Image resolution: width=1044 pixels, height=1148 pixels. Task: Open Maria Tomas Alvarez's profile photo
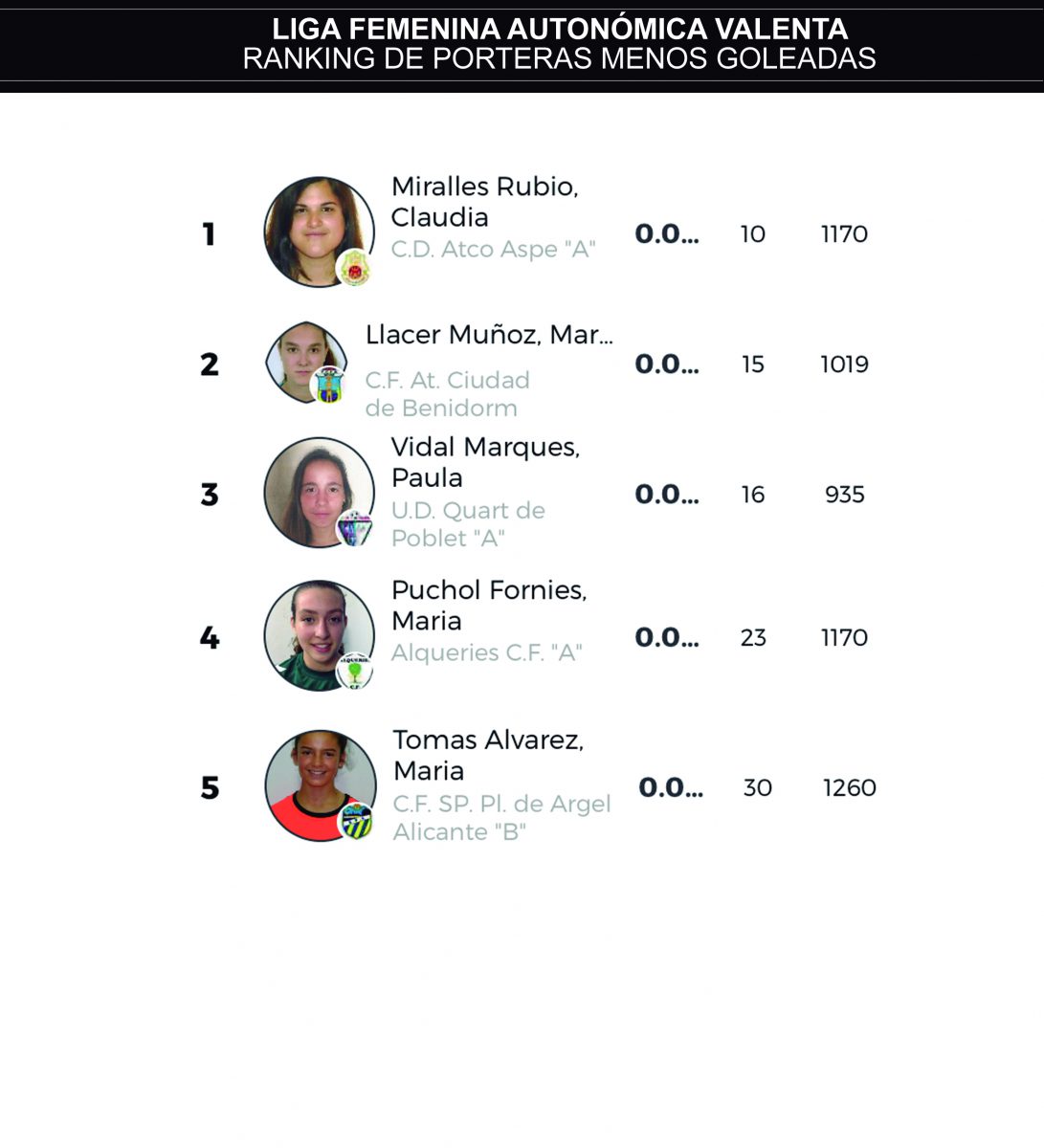321,786
